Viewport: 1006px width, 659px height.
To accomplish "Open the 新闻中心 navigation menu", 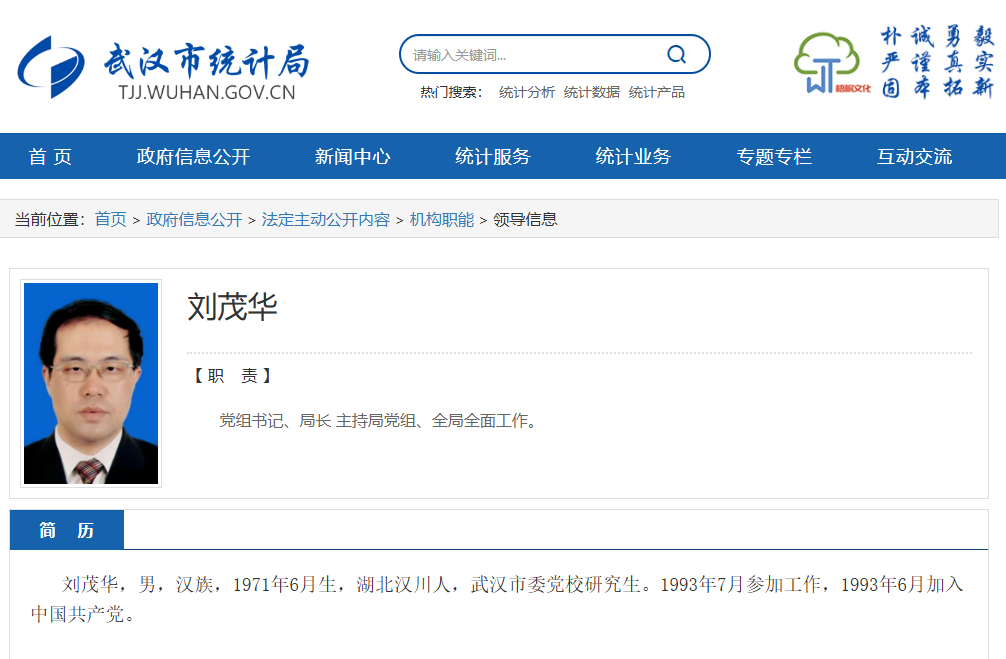I will 351,156.
